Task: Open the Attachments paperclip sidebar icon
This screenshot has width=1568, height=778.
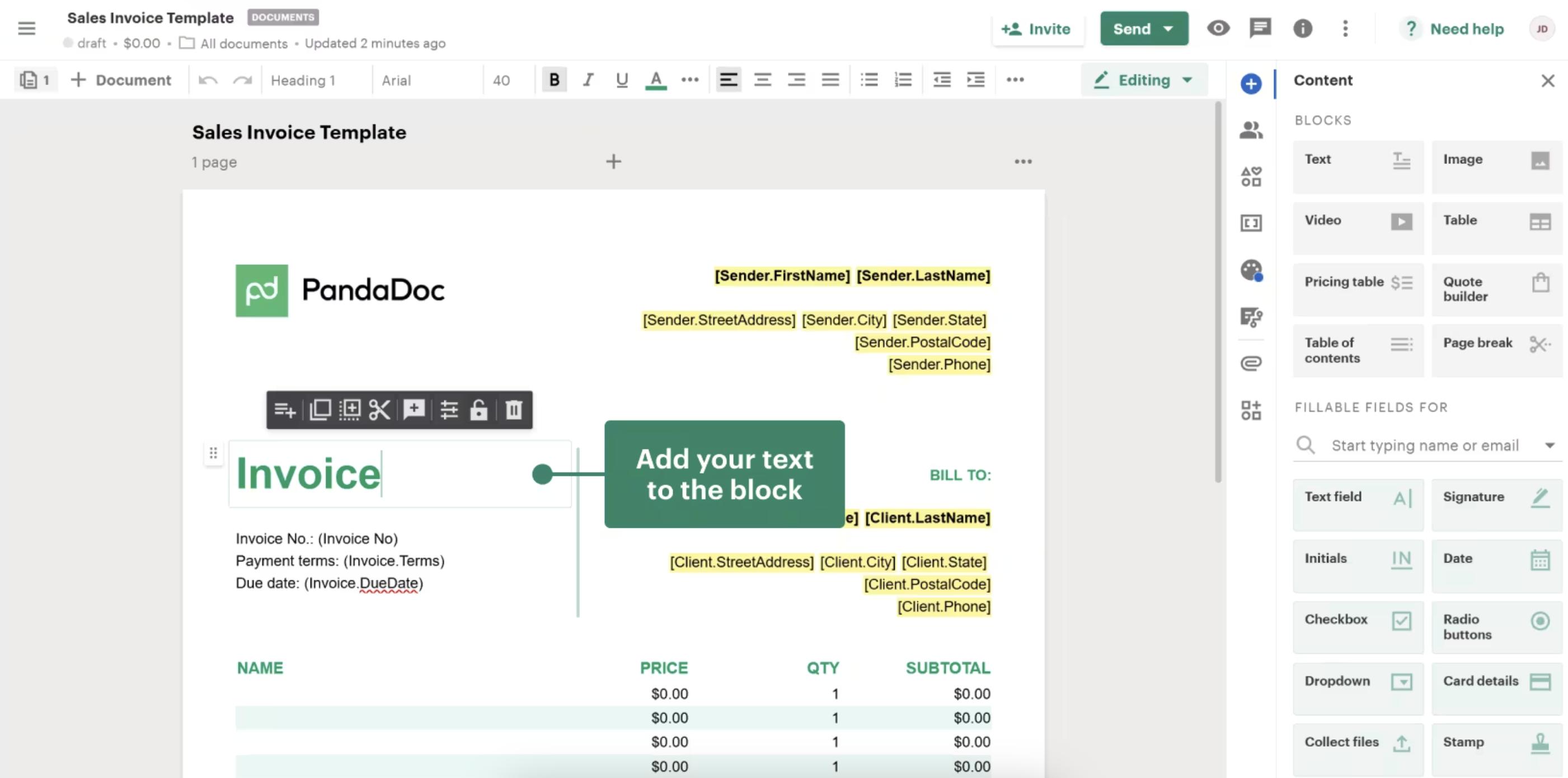Action: point(1250,363)
